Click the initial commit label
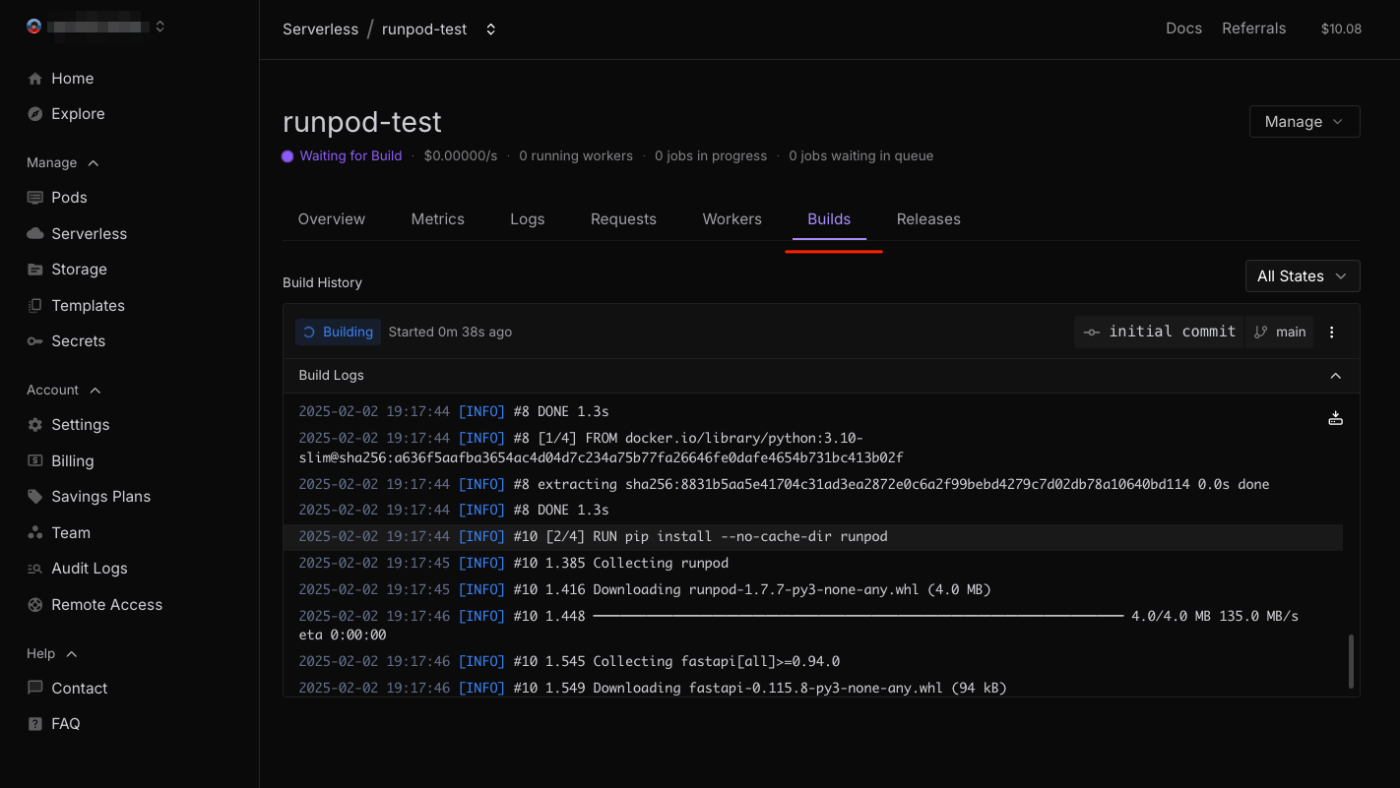This screenshot has height=788, width=1400. [x=1172, y=332]
